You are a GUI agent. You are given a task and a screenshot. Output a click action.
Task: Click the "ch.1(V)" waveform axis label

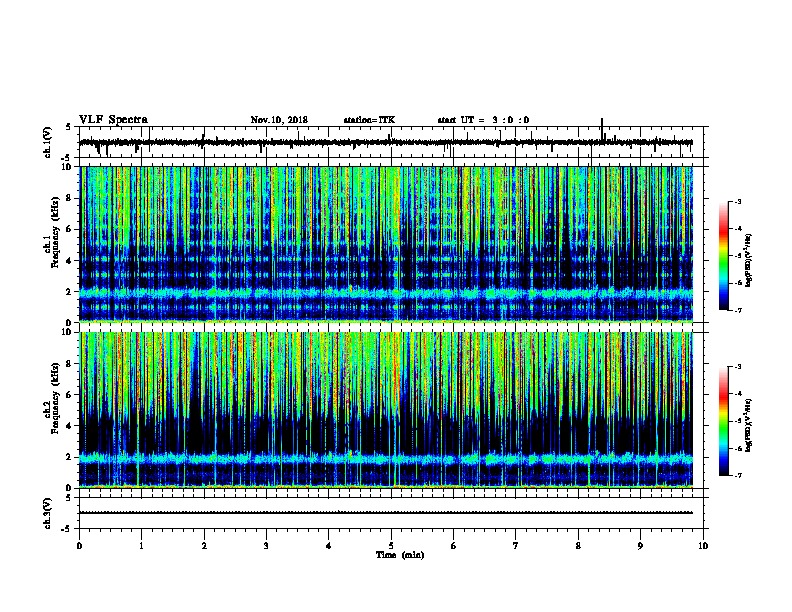coord(48,142)
